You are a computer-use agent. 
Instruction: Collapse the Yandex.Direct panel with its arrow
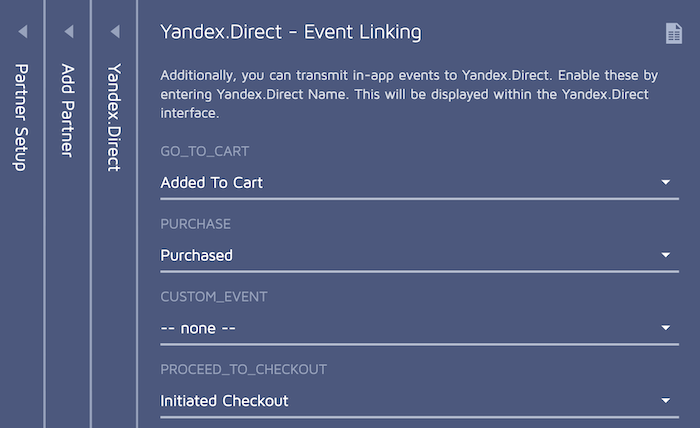click(x=114, y=32)
